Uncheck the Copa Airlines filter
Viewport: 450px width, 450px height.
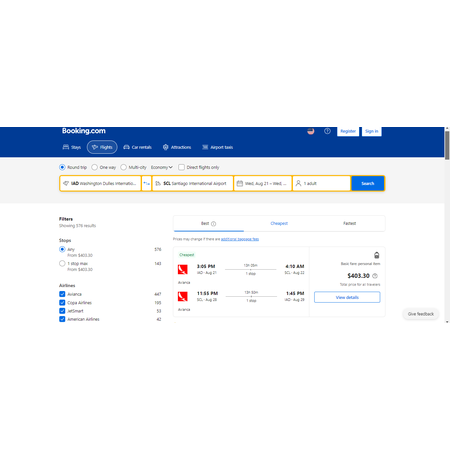62,302
